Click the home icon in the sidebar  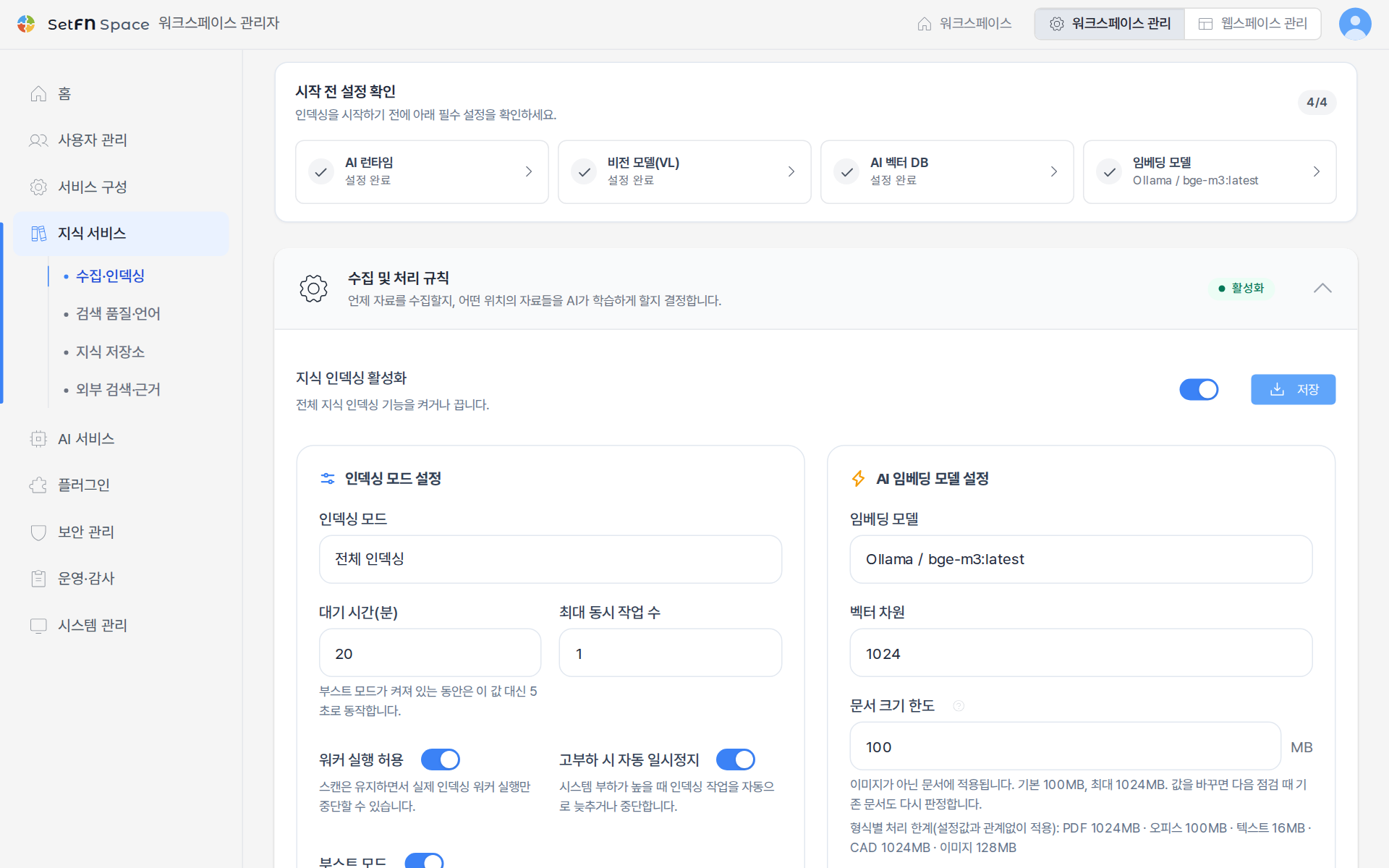38,93
